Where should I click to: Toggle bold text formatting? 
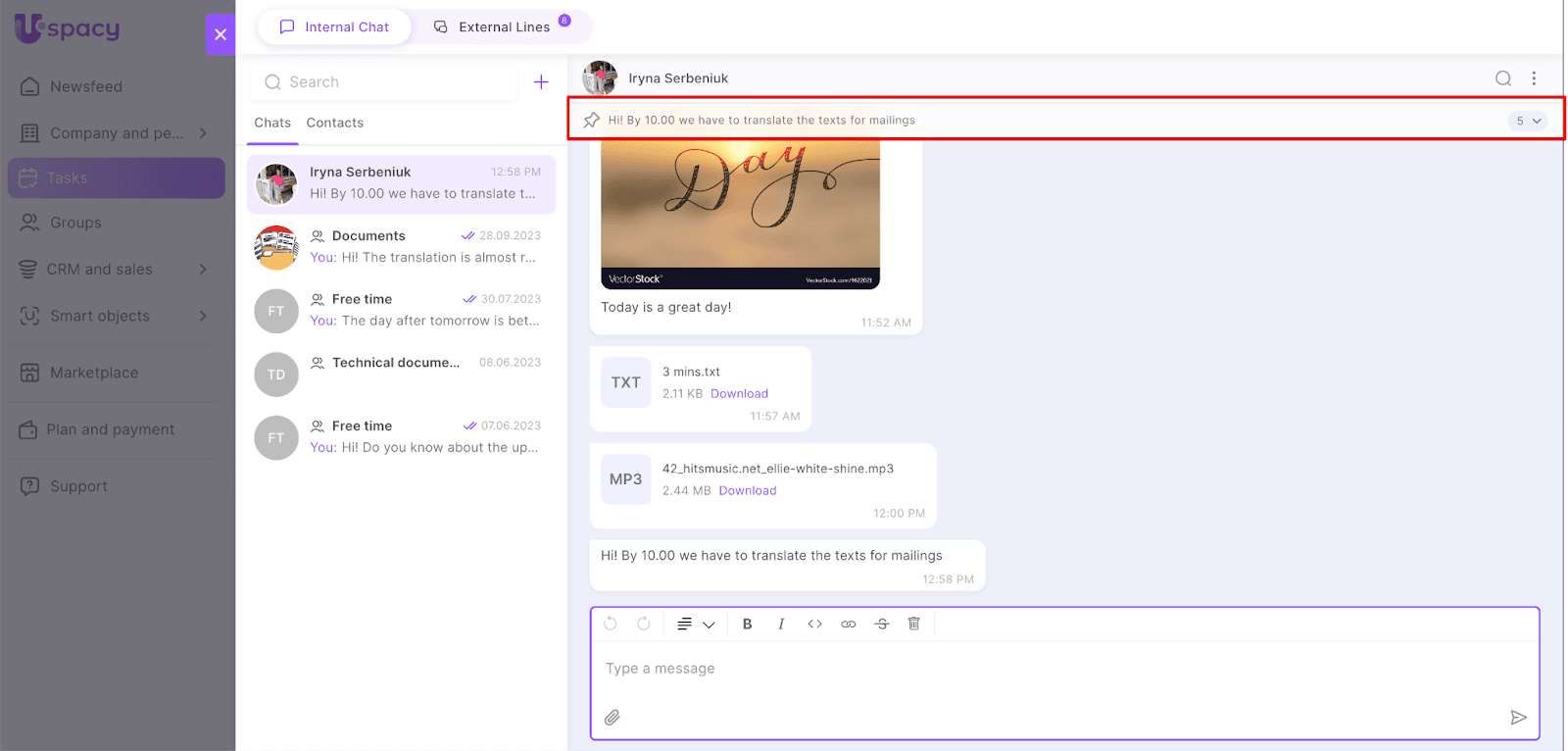pos(747,624)
